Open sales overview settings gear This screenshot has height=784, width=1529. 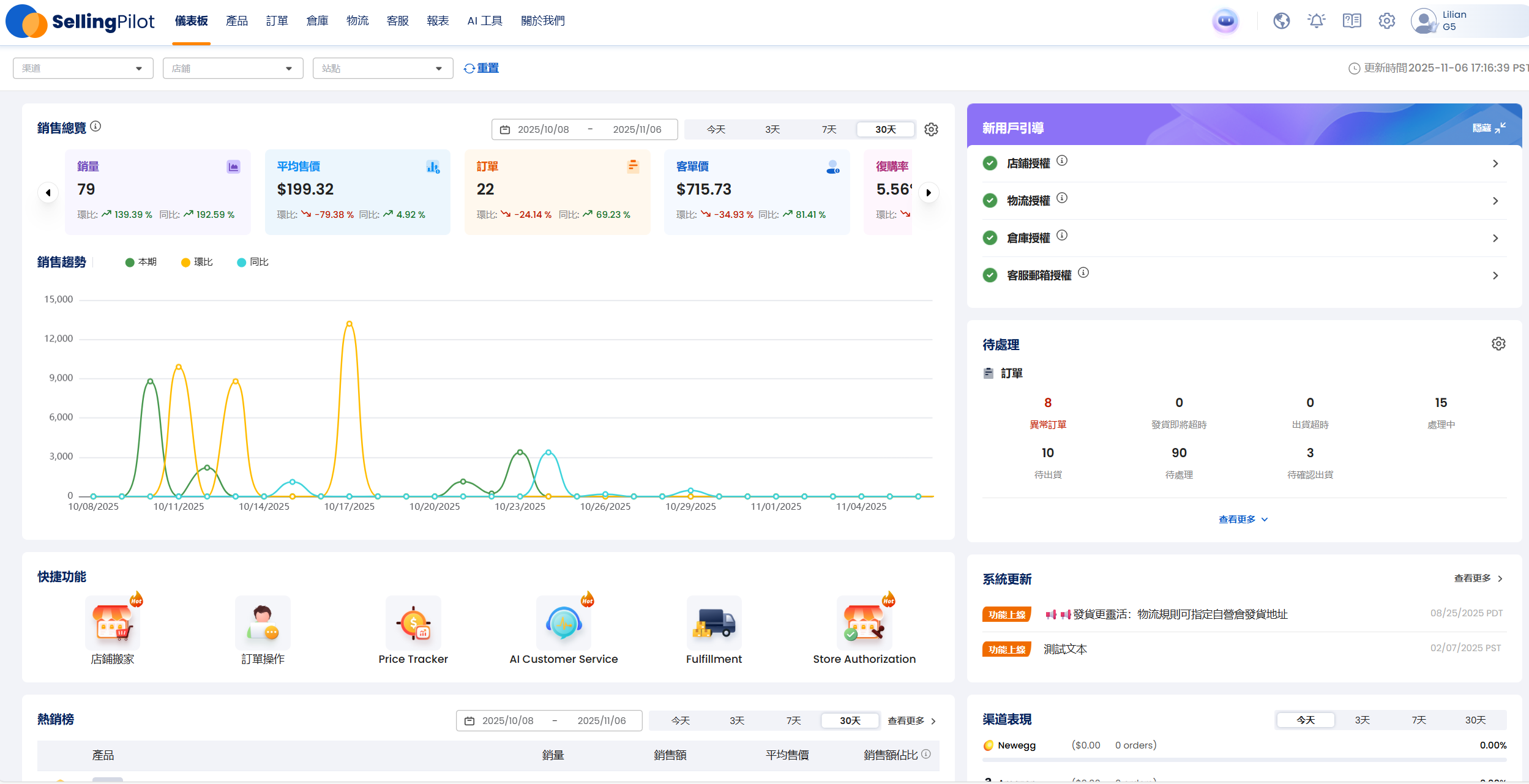[931, 130]
